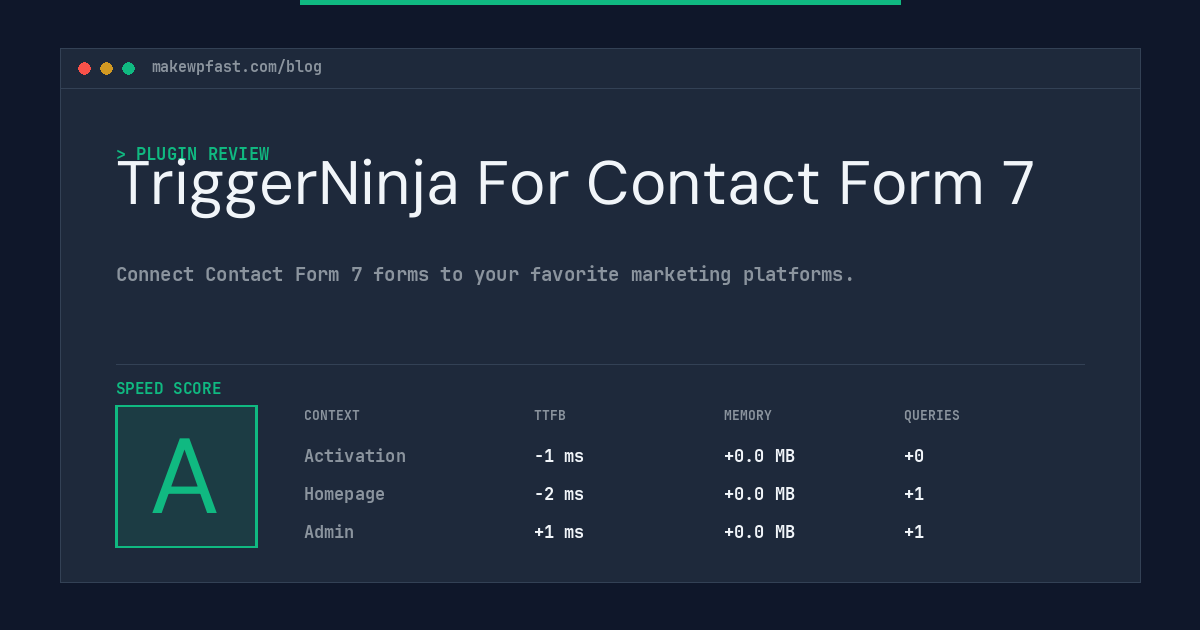1200x630 pixels.
Task: Click the 'SPEED SCORE' label
Action: [x=169, y=389]
